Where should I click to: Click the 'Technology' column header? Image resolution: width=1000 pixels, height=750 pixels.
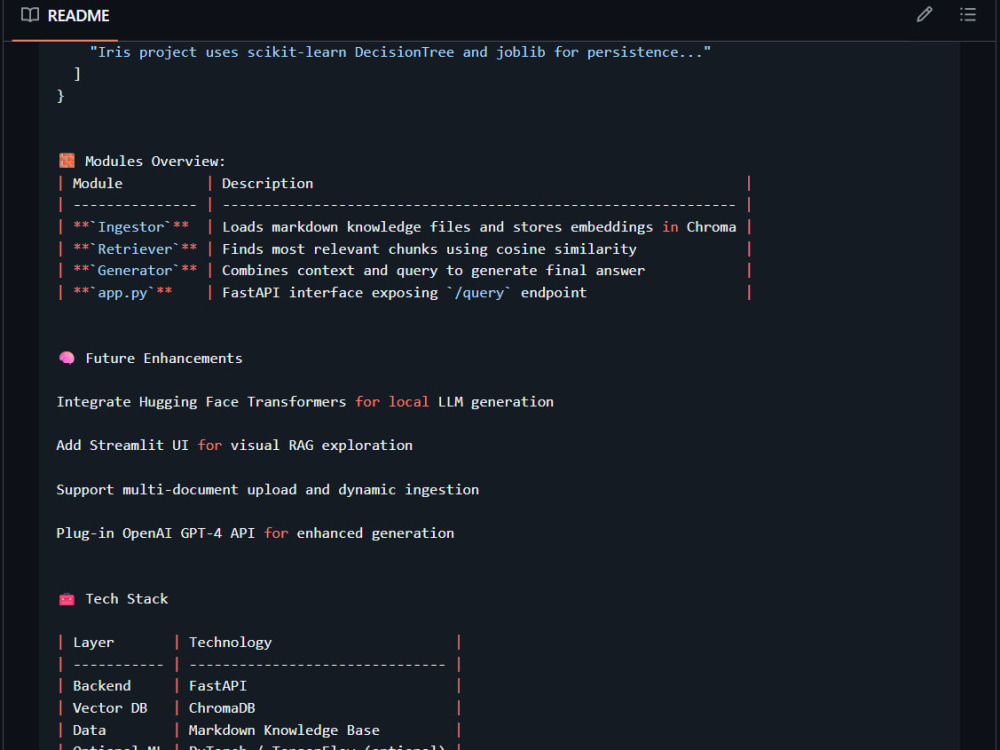(x=230, y=642)
